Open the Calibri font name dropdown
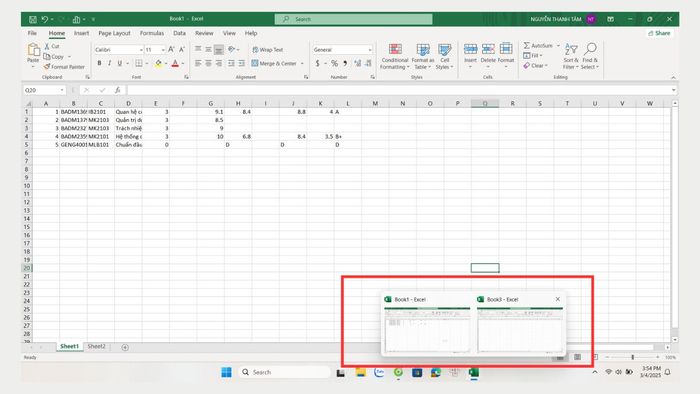This screenshot has width=700, height=394. click(141, 50)
